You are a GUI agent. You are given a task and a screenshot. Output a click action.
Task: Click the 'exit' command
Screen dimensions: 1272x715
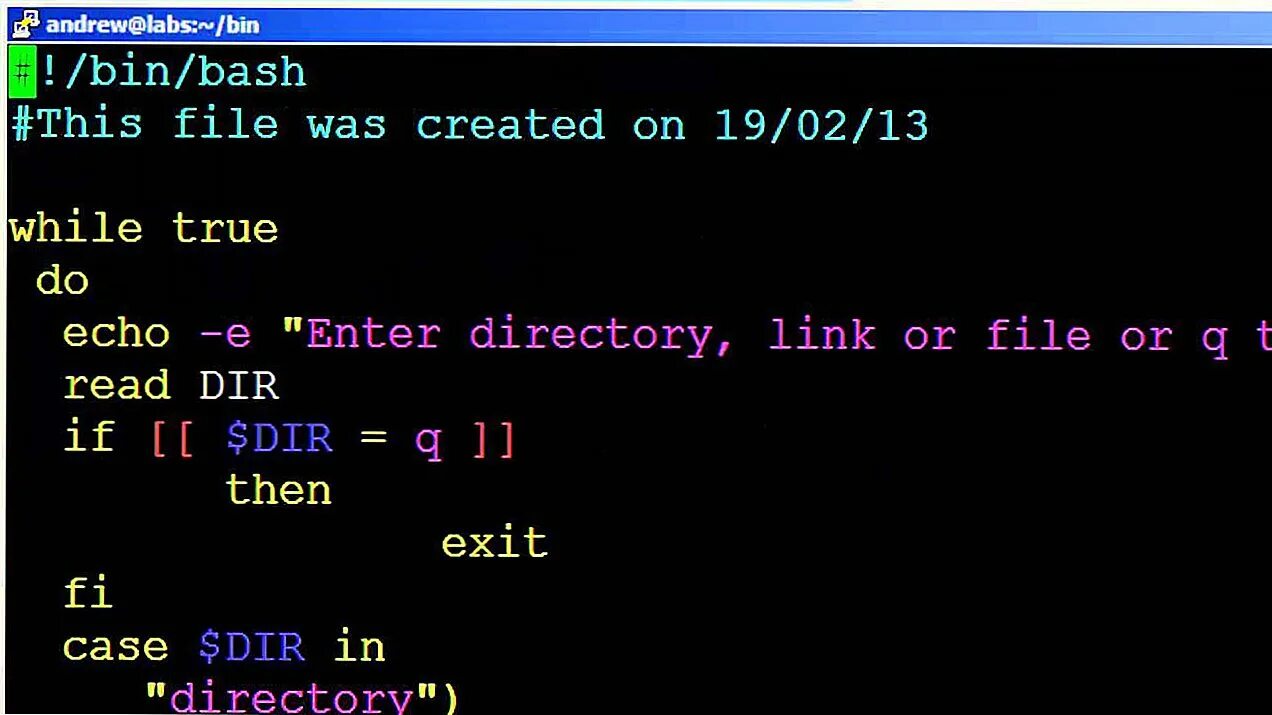point(495,542)
